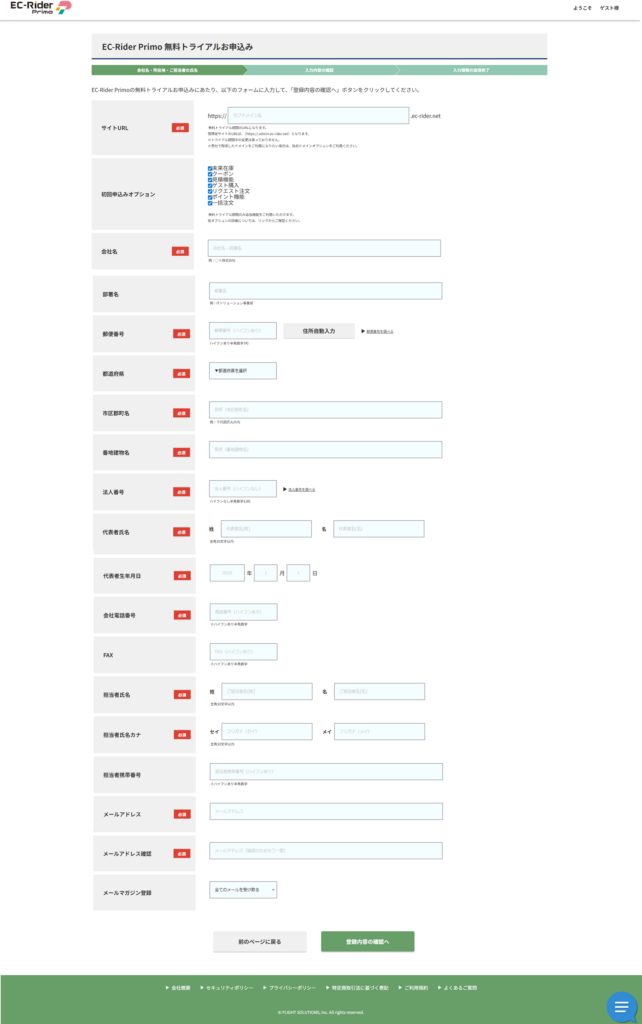Open the blue chat widget icon
The image size is (642, 1024).
coord(621,1006)
